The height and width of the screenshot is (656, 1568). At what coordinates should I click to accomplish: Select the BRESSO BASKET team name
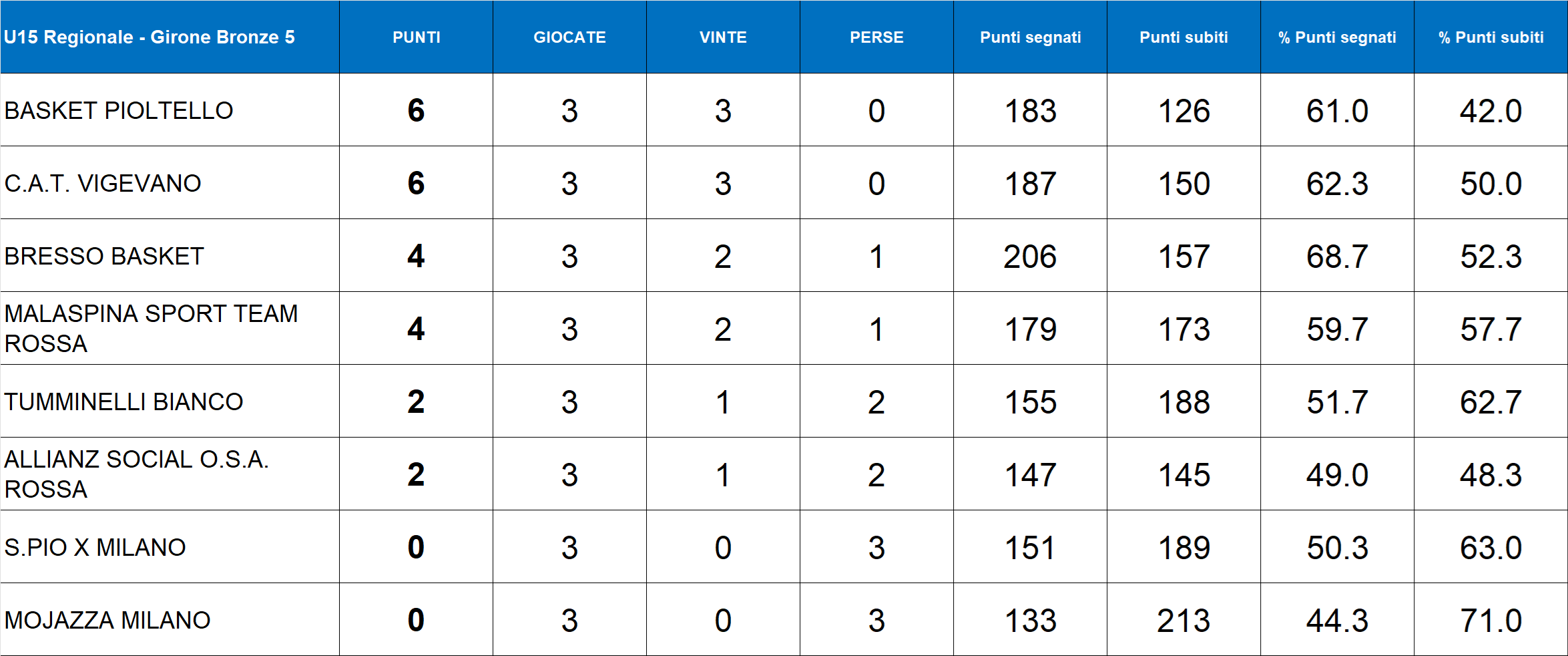coord(104,257)
